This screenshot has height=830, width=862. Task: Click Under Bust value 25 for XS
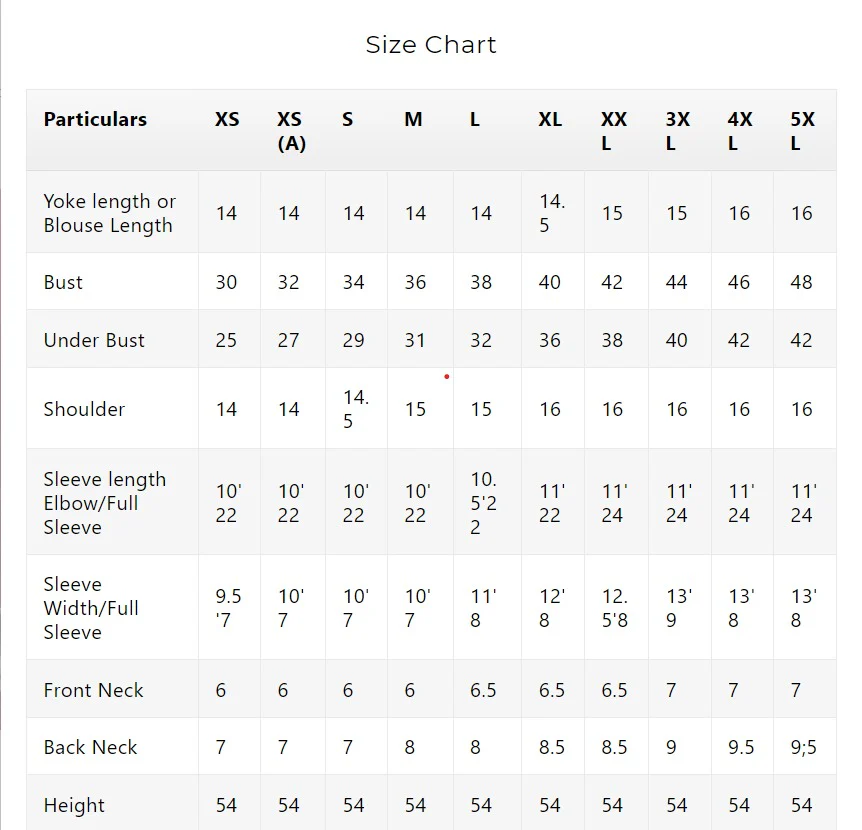(226, 340)
